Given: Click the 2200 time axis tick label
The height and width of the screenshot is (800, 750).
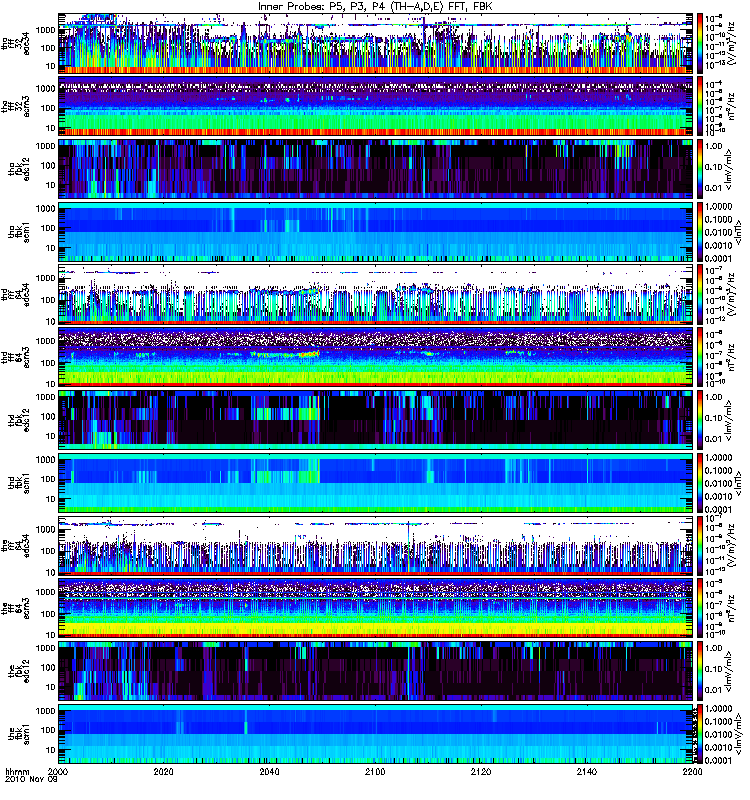Looking at the screenshot, I should point(692,771).
